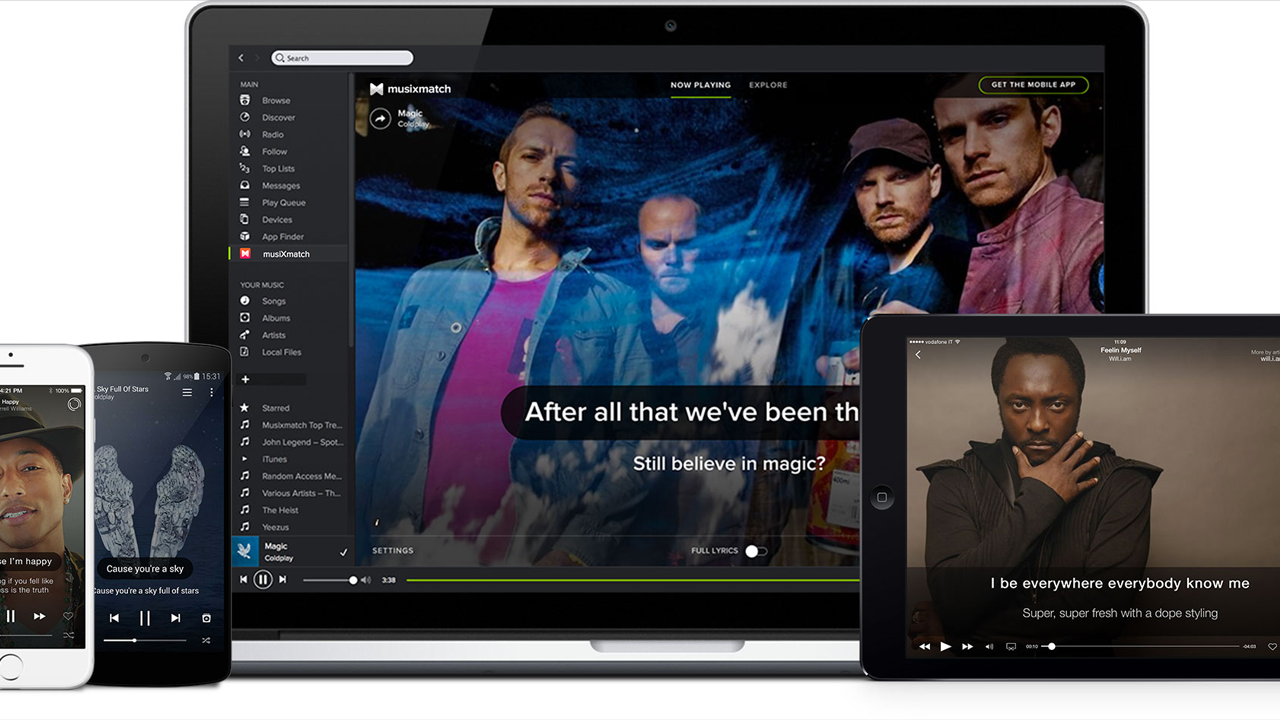This screenshot has height=720, width=1280.
Task: Click the green laptop track progress bar
Action: pyautogui.click(x=633, y=580)
